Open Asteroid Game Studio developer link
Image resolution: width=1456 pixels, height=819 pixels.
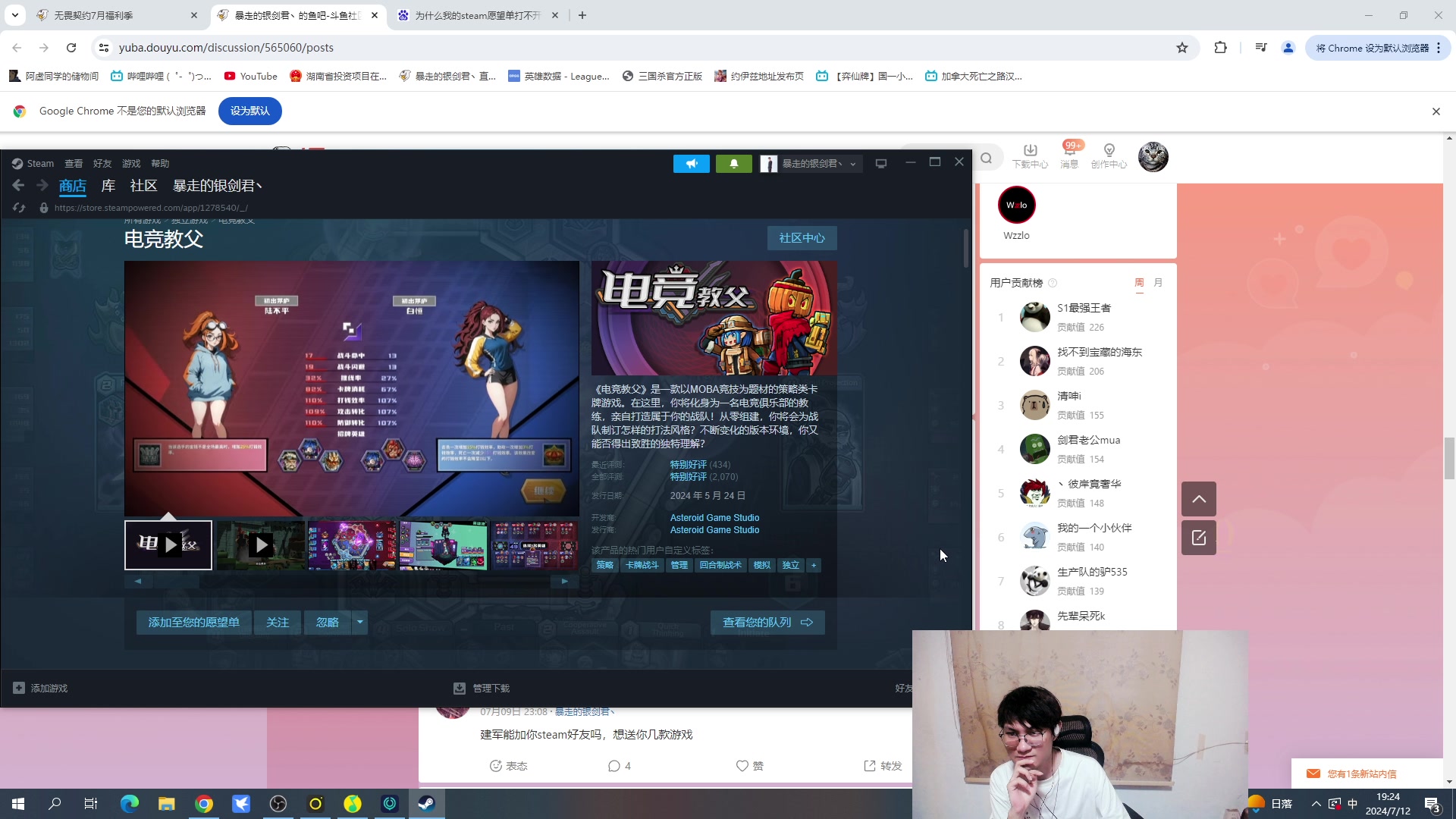pos(714,518)
